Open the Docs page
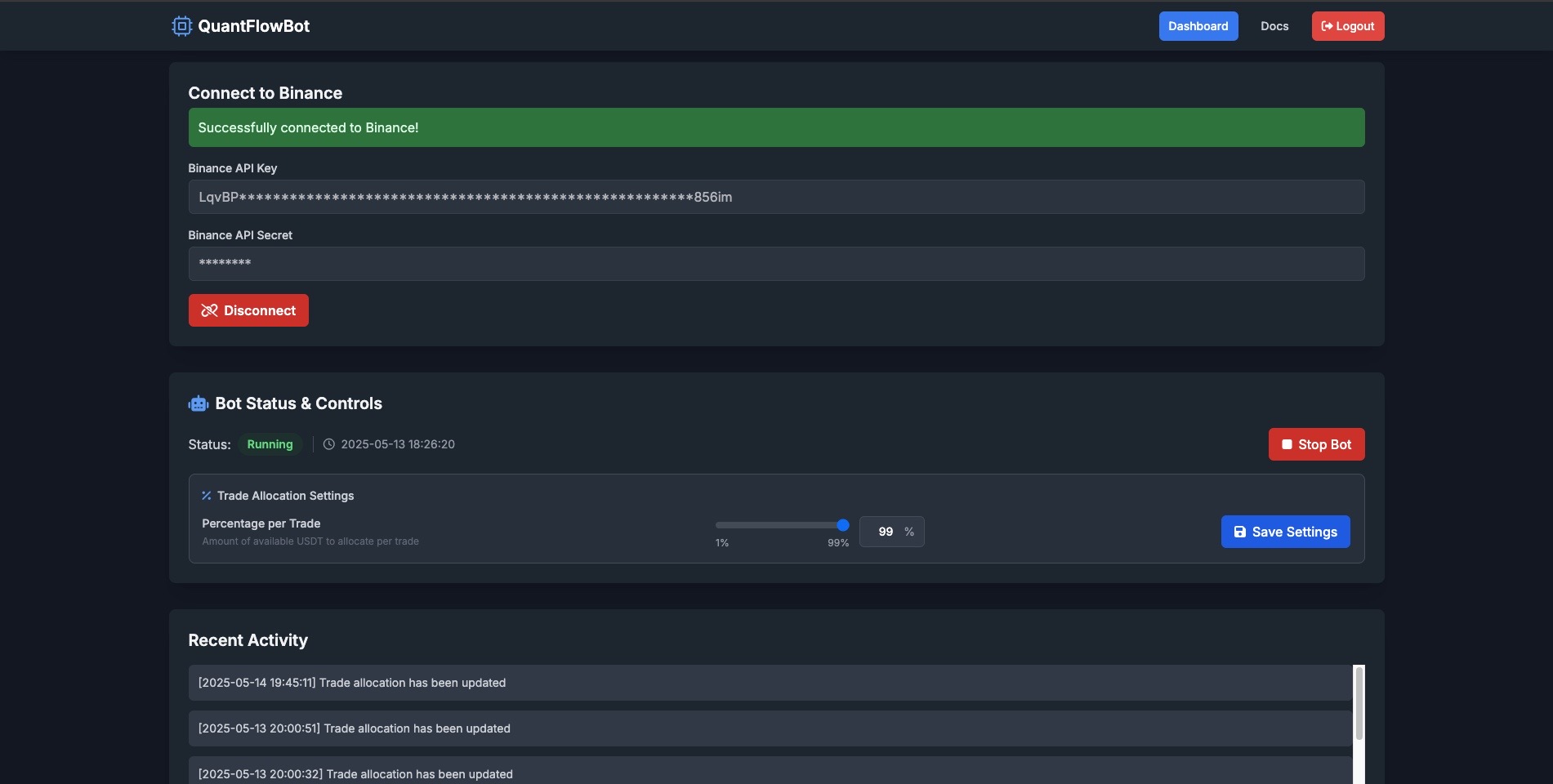 pos(1274,25)
